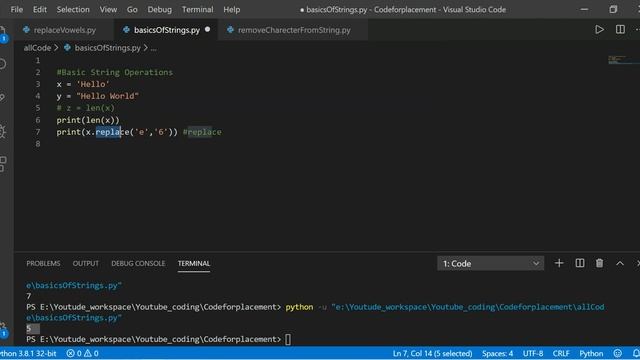Add a new terminal with the plus icon
Viewport: 640px width, 360px height.
(559, 263)
